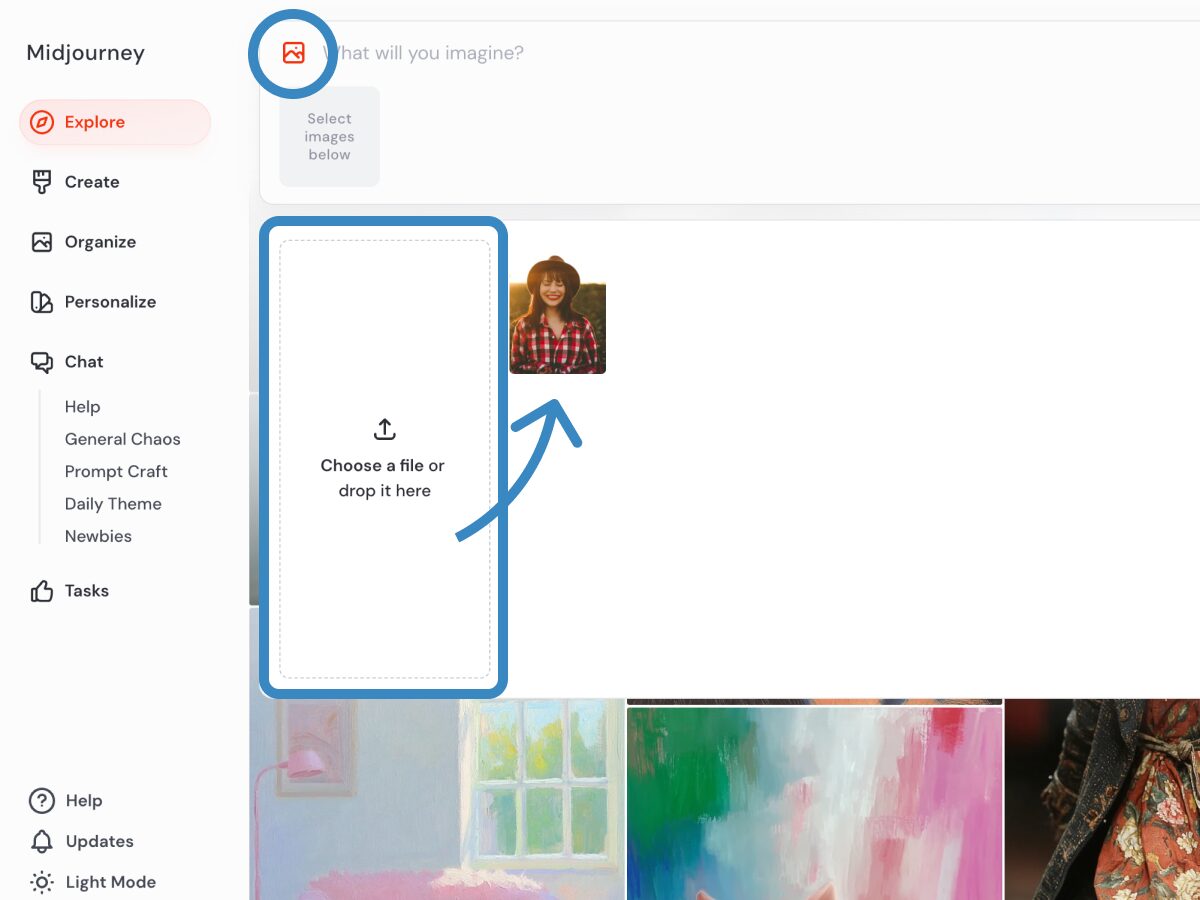Image resolution: width=1200 pixels, height=900 pixels.
Task: Click the Create paintbrush icon
Action: pyautogui.click(x=41, y=182)
